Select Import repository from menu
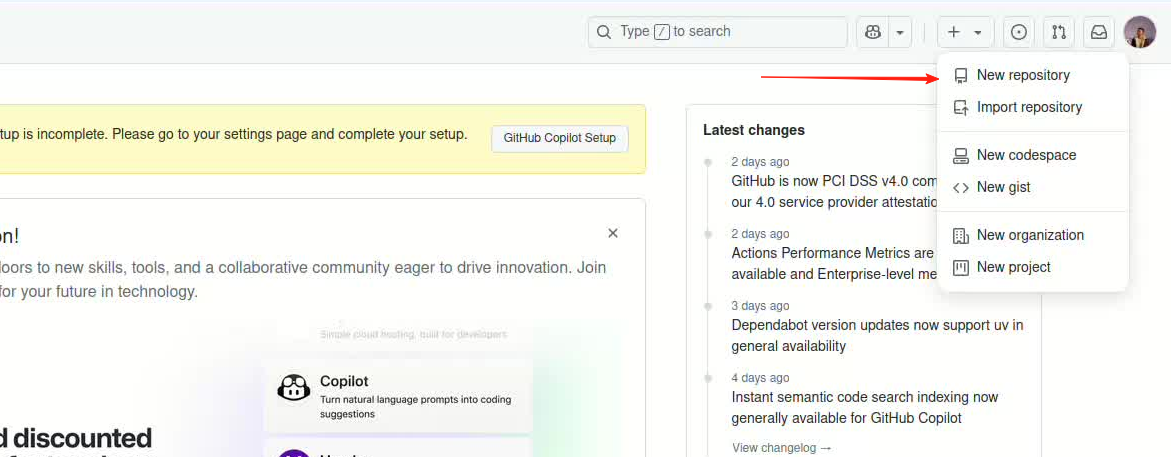Viewport: 1171px width, 457px height. click(1032, 108)
